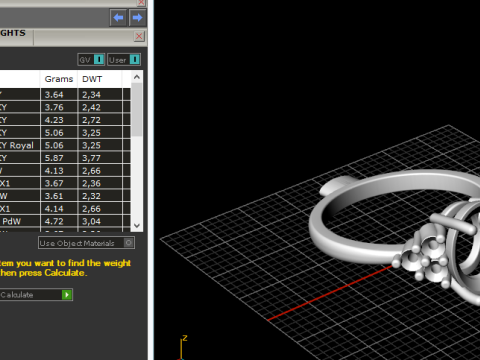
Task: Click the red X axis line
Action: pyautogui.click(x=330, y=293)
